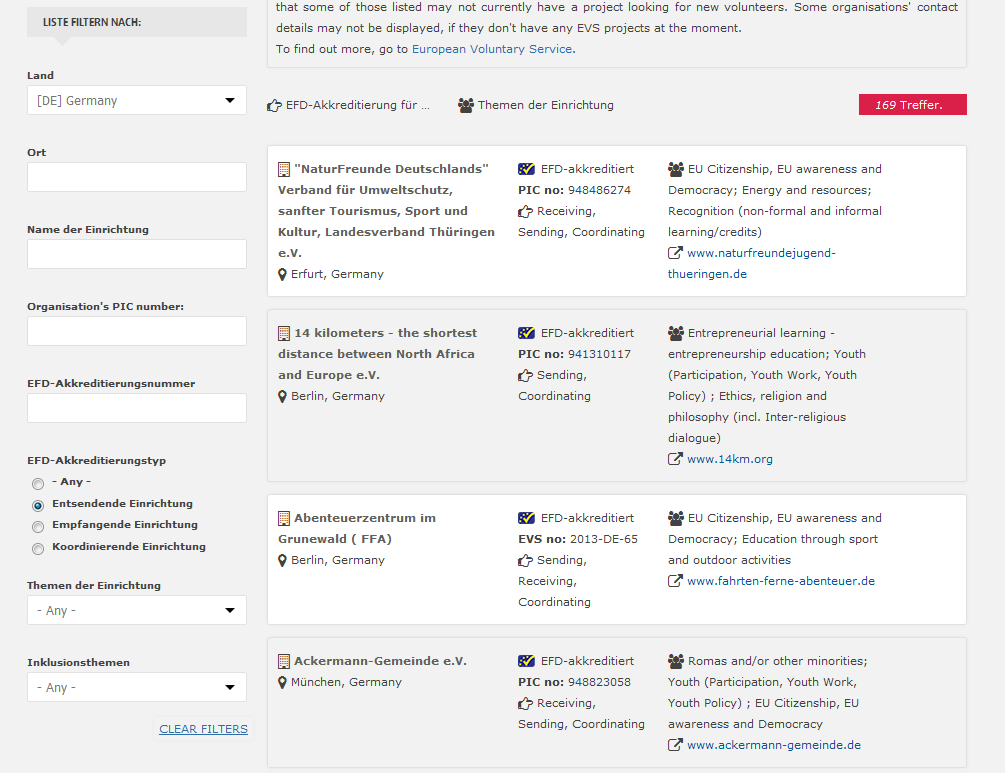Screen dimensions: 1005x773
Task: Click the pin icon beside München, Germany
Action: pyautogui.click(x=283, y=682)
